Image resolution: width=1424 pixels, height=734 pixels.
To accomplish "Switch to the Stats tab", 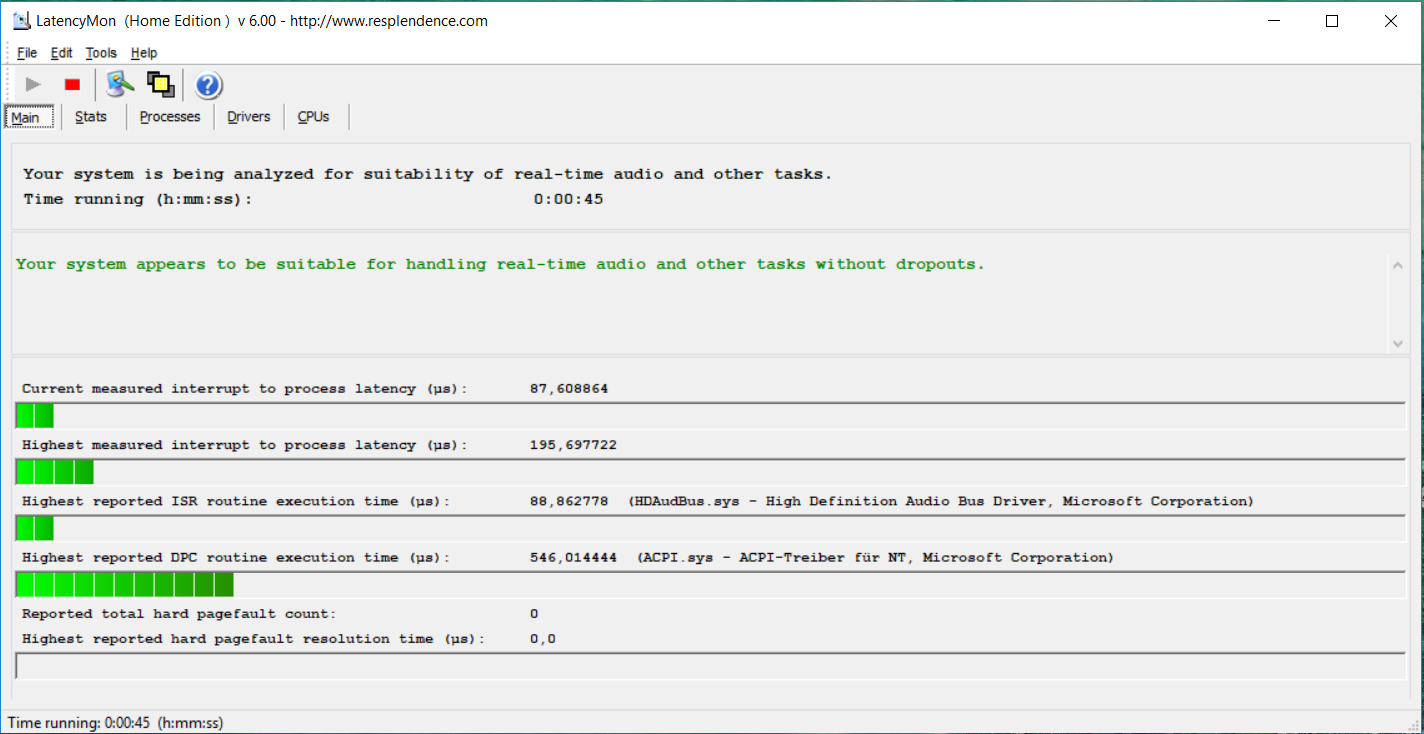I will 91,117.
